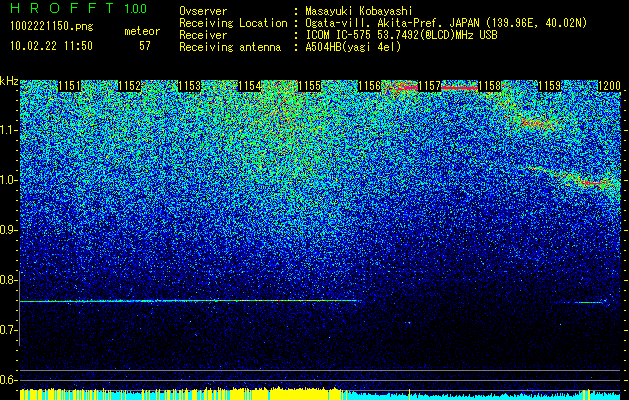The height and width of the screenshot is (400, 629).
Task: Click the short green carrier segment near 1159
Action: [589, 303]
